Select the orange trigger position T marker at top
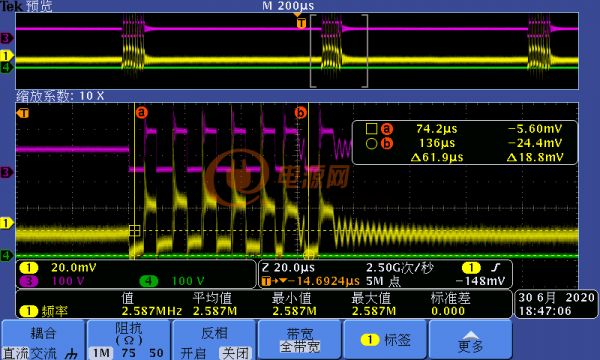This screenshot has width=600, height=360. pyautogui.click(x=301, y=23)
